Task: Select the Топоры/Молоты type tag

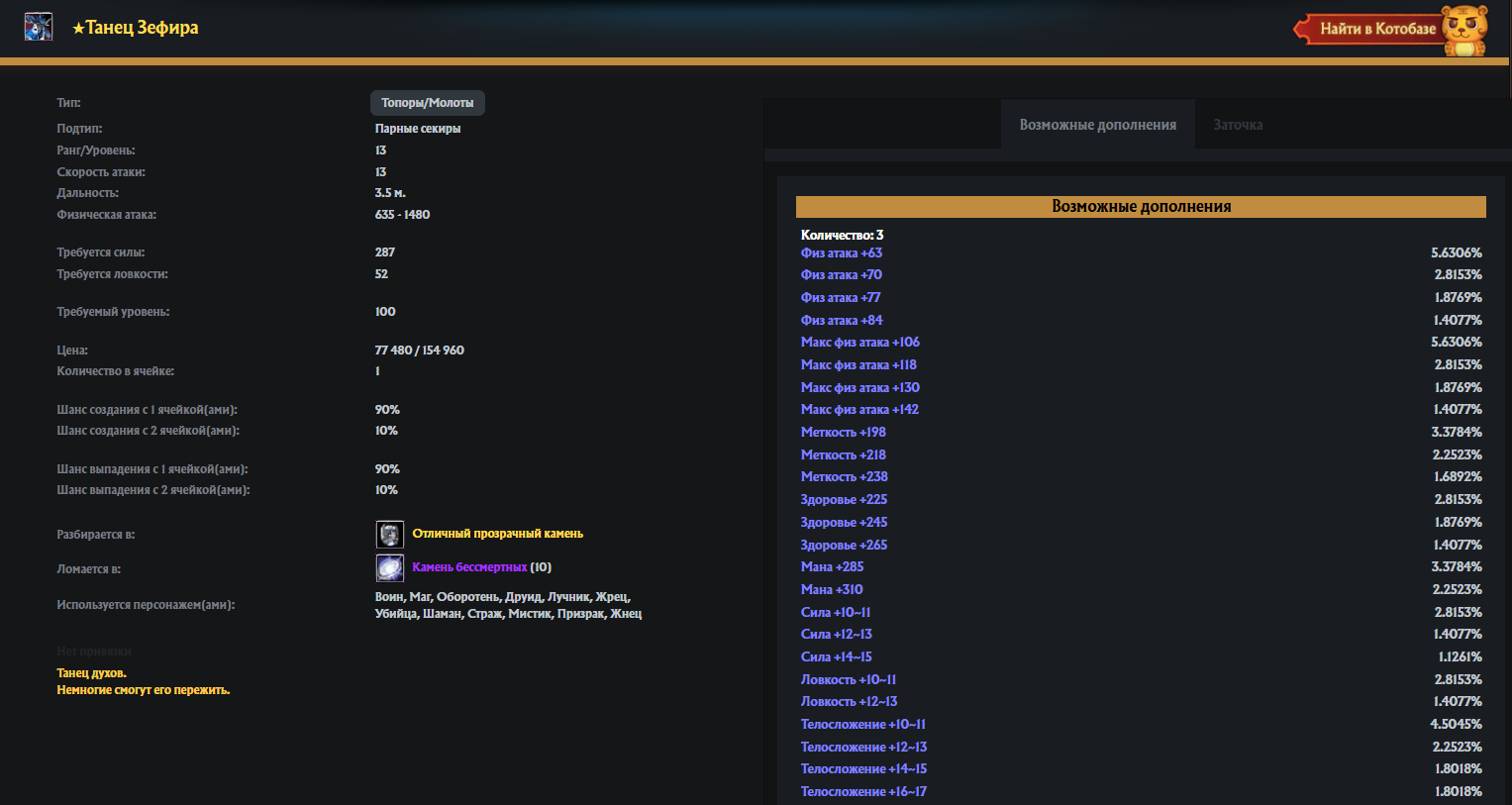Action: pos(427,103)
